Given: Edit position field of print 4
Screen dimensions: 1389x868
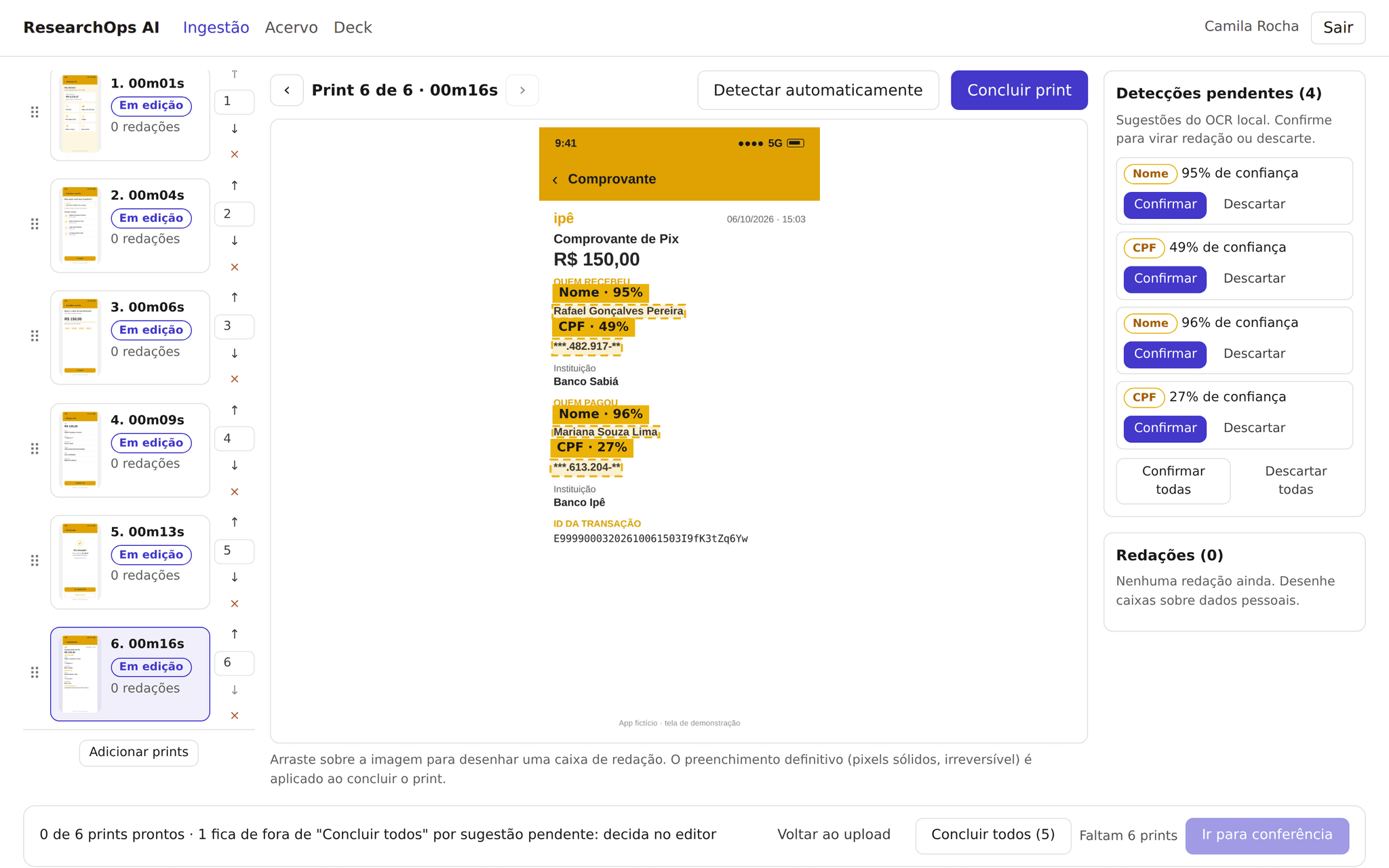Looking at the screenshot, I should point(234,439).
